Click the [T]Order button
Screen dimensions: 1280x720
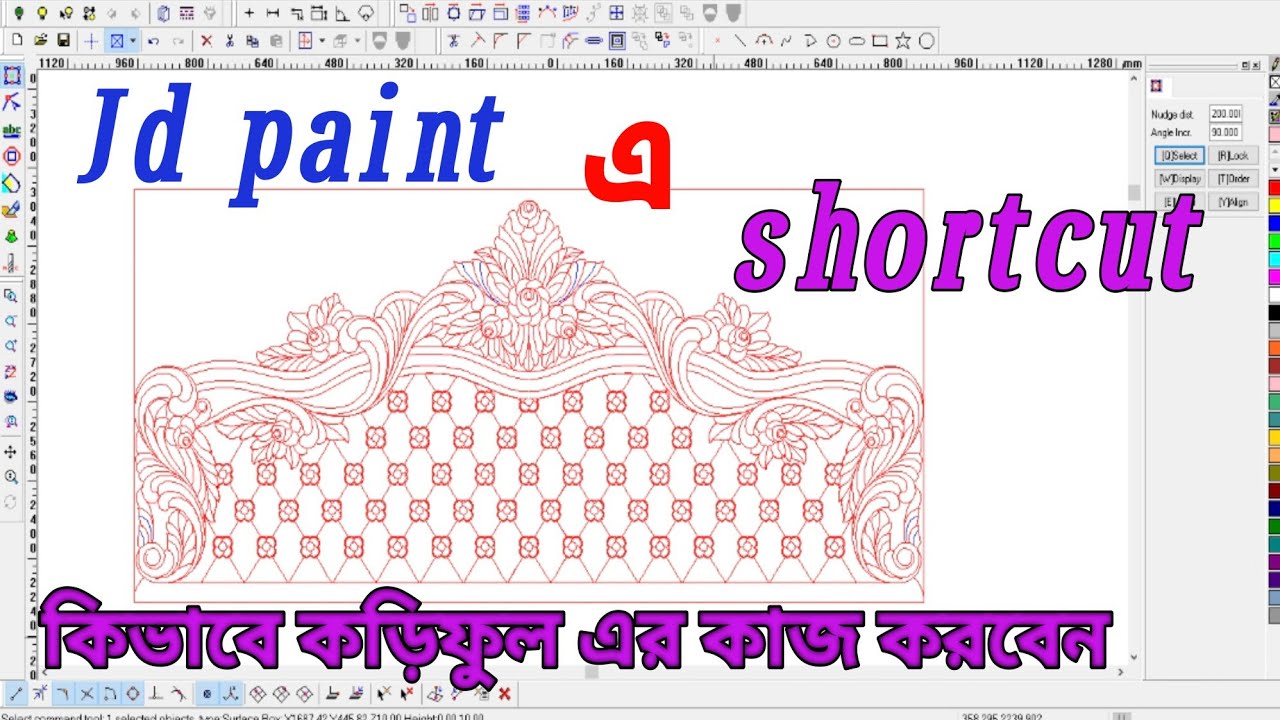click(x=1233, y=179)
